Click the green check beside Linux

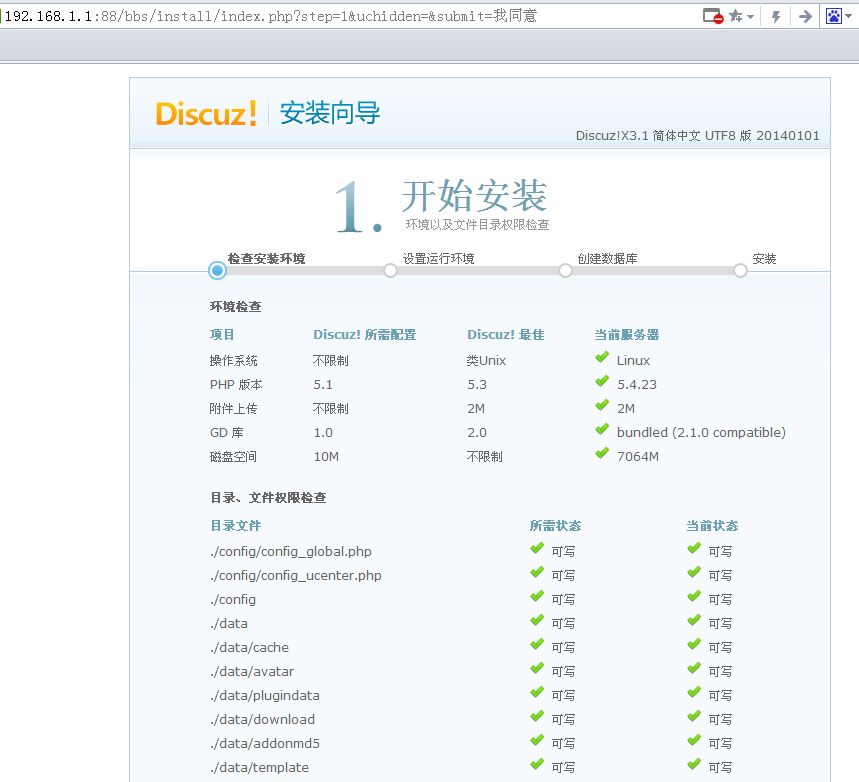[x=602, y=357]
